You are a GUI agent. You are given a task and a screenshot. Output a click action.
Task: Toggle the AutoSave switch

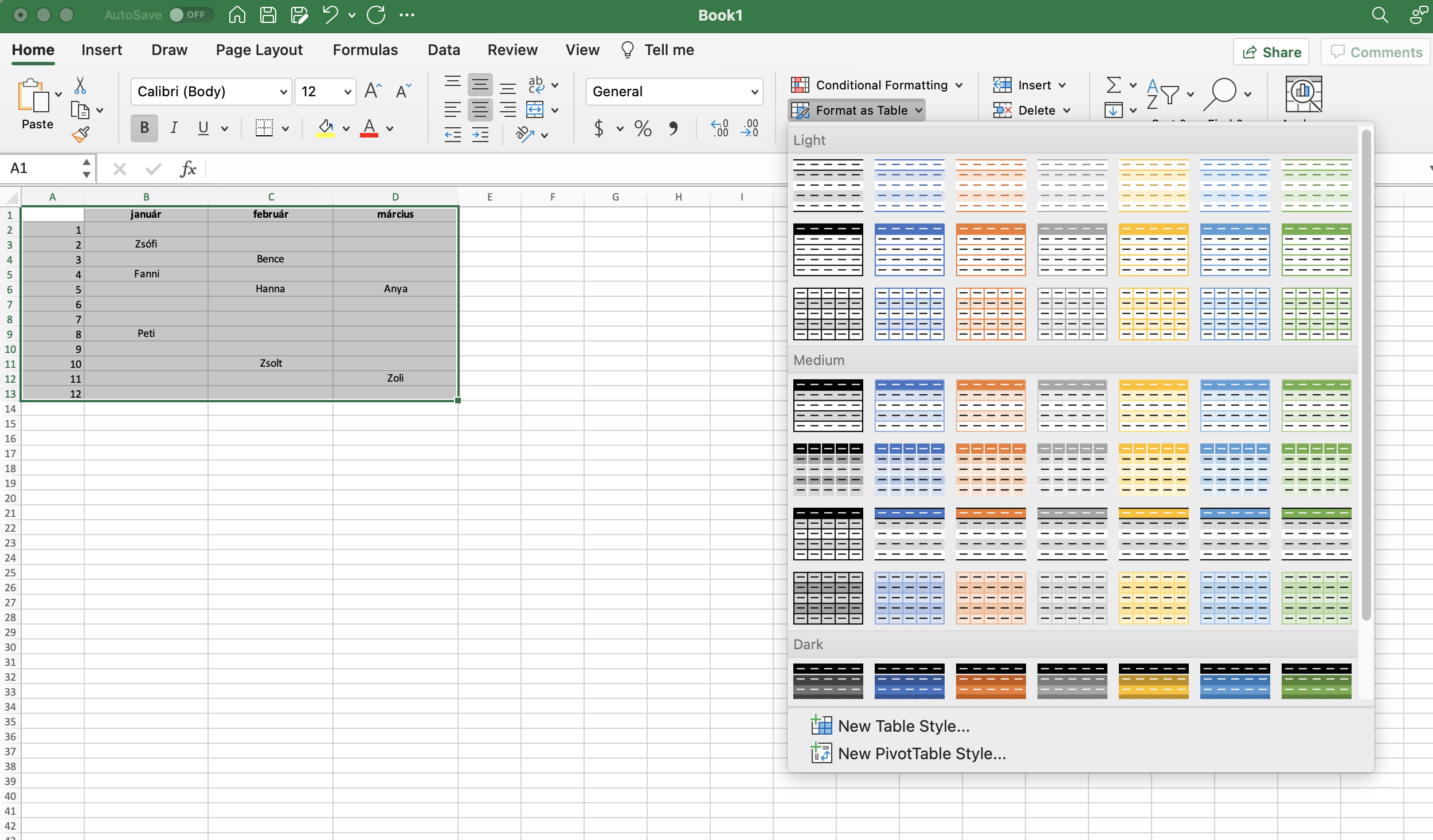(191, 15)
